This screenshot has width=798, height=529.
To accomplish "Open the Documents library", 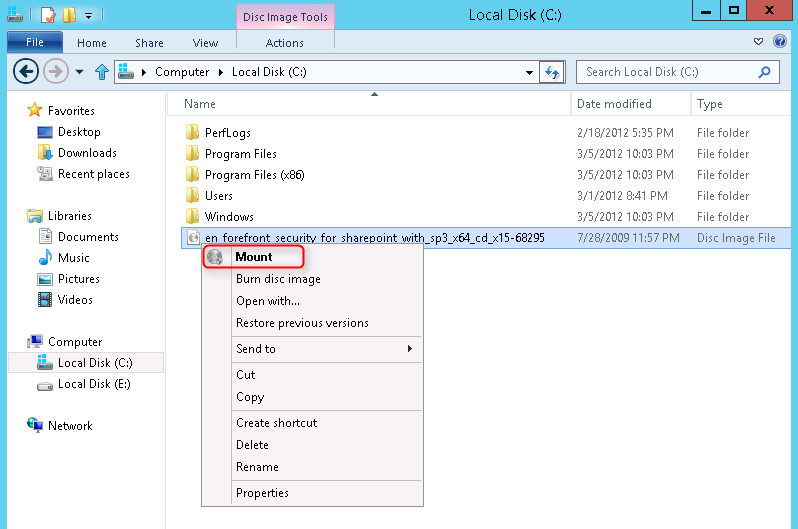I will [x=88, y=237].
